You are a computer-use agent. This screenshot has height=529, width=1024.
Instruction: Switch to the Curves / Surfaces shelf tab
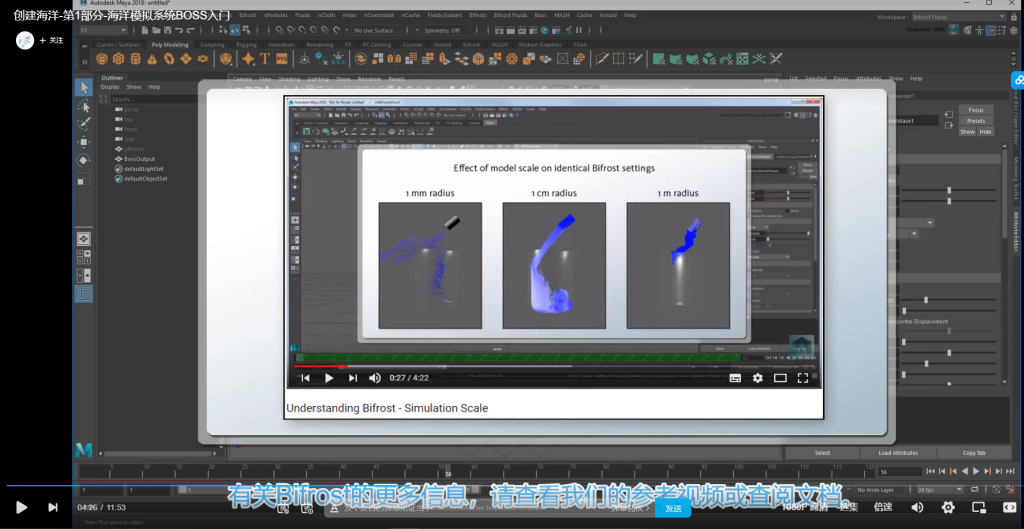point(118,44)
